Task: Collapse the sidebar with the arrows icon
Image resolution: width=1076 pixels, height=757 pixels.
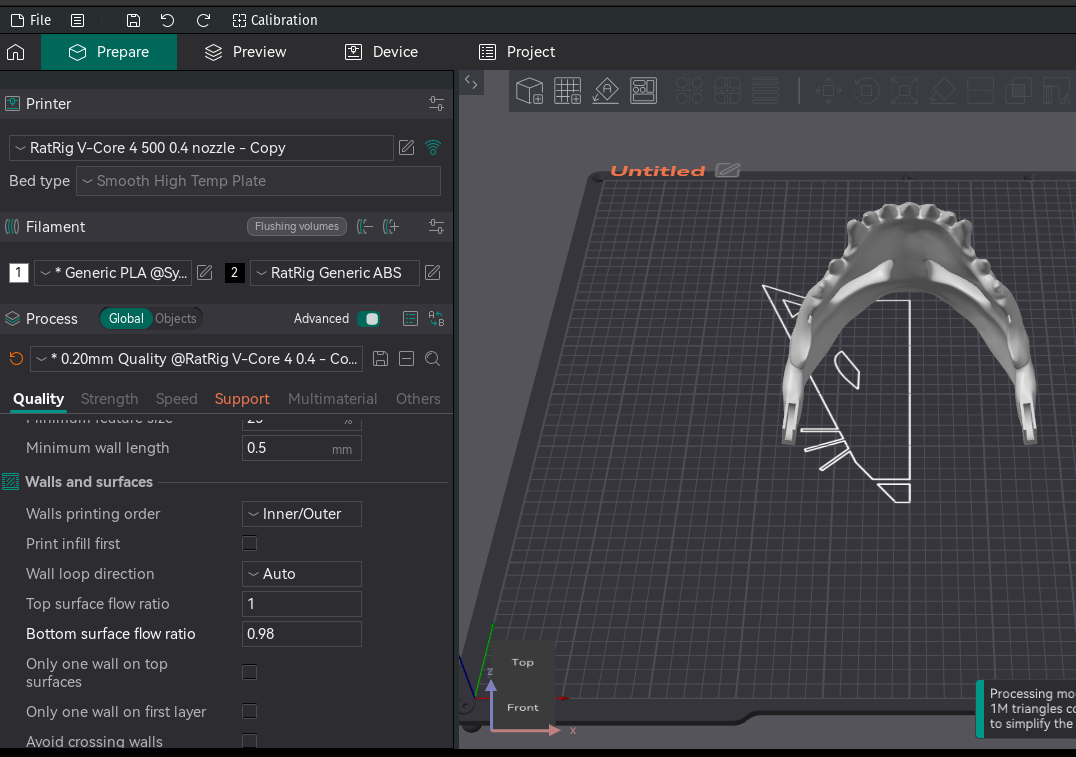Action: pos(471,82)
